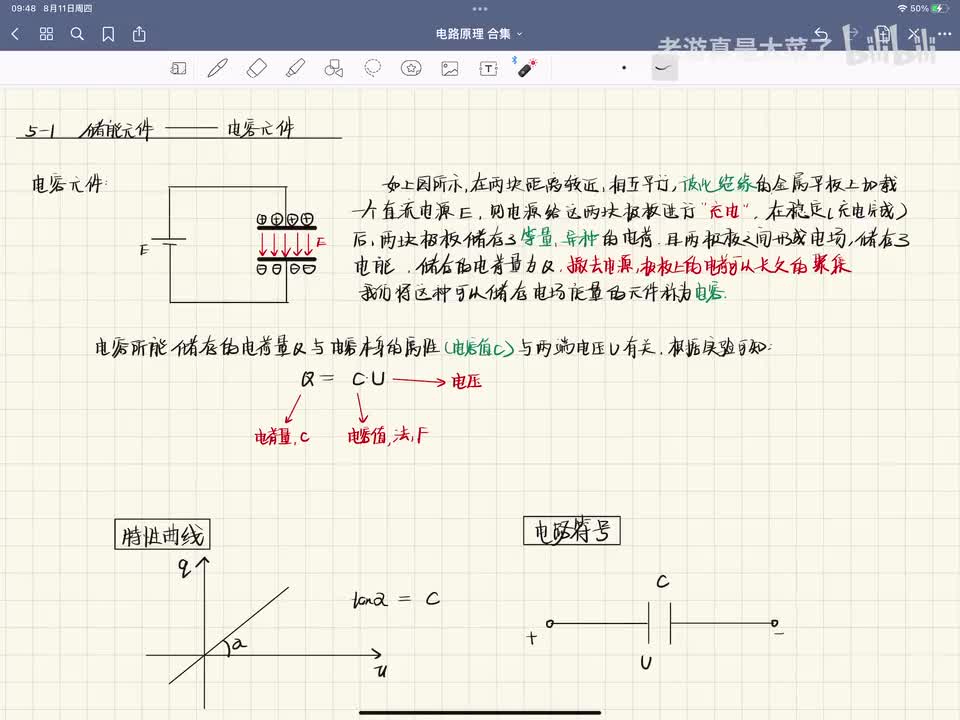
Task: Tap the Wi-Fi status icon
Action: (902, 9)
